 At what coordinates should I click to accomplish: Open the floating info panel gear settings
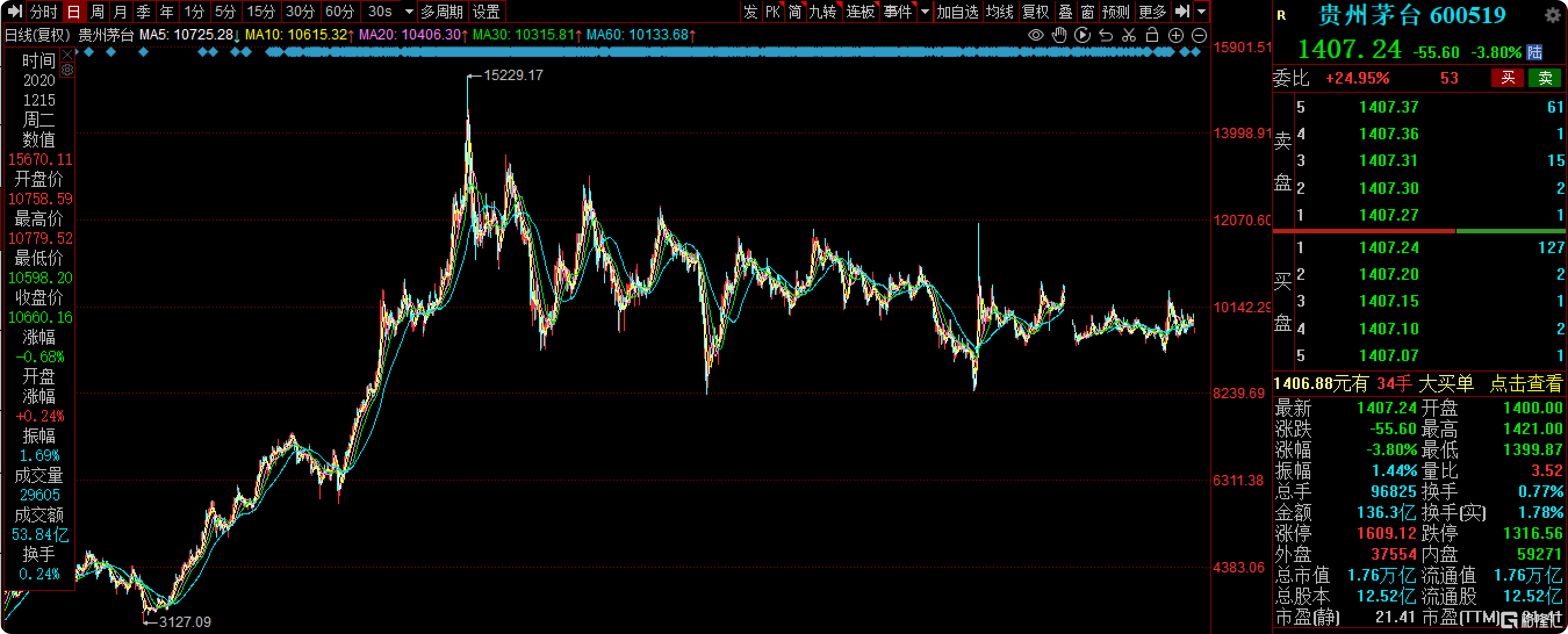click(67, 70)
